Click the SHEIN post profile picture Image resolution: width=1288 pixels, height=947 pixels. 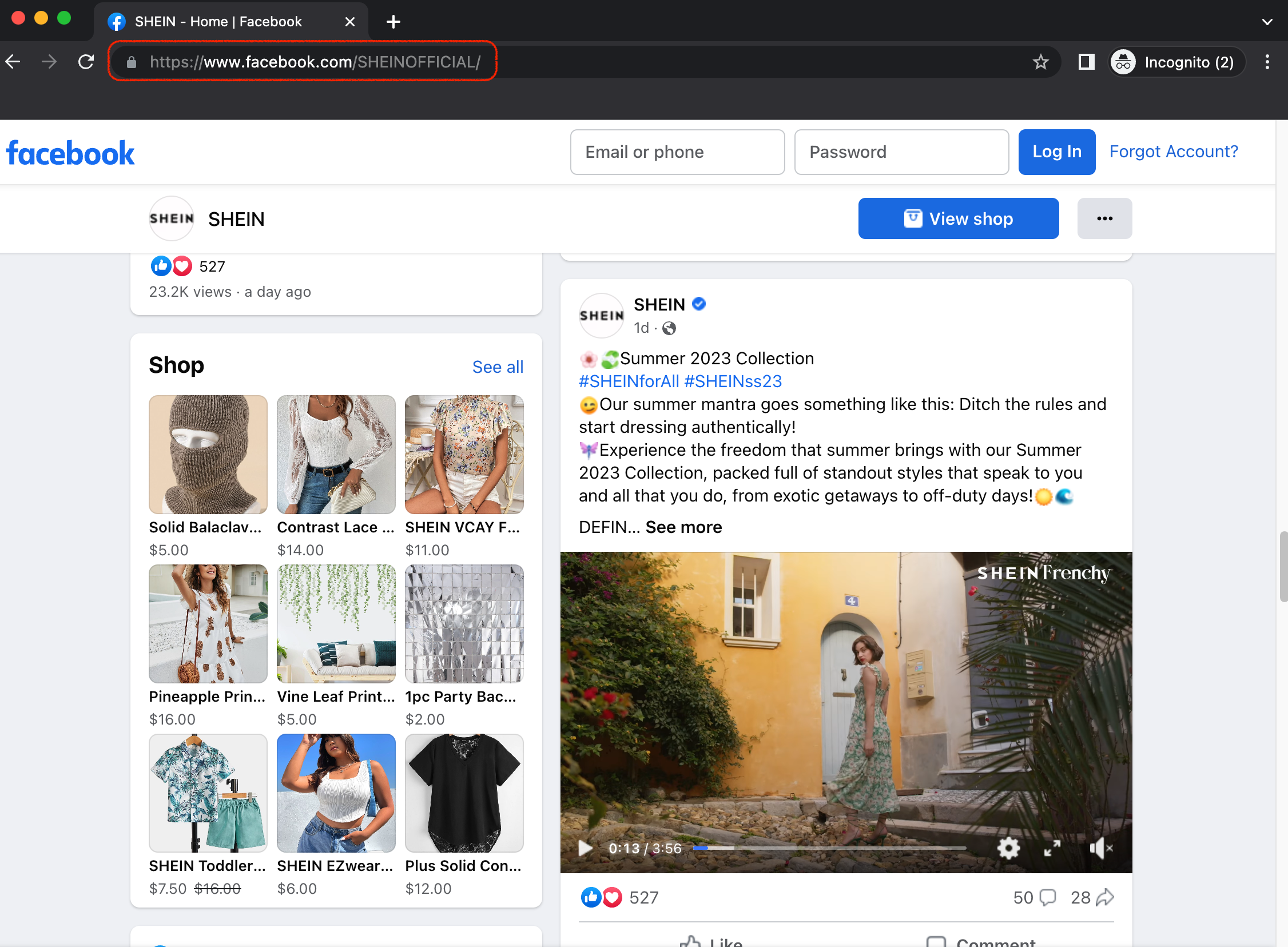[x=601, y=315]
